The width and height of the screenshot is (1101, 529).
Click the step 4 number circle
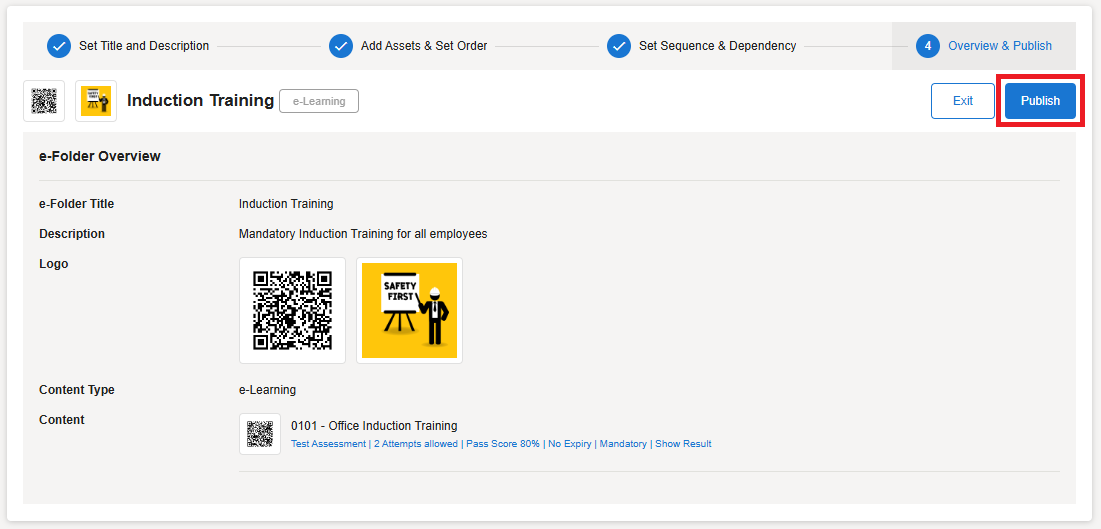click(927, 46)
